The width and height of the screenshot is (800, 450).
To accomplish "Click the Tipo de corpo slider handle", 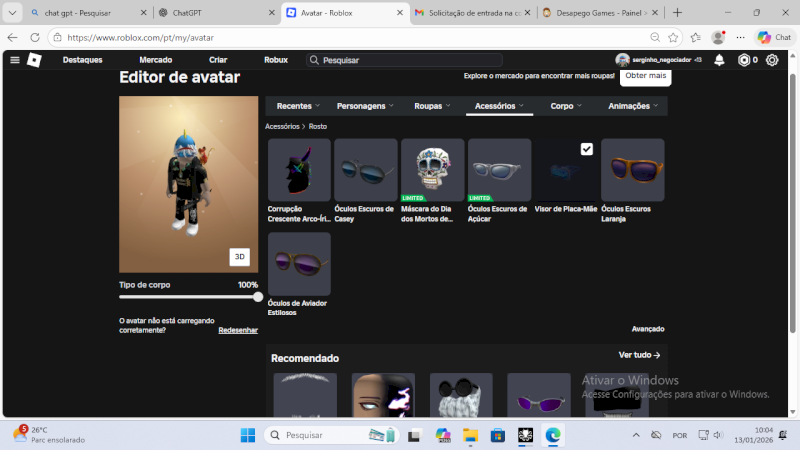I will pyautogui.click(x=258, y=297).
